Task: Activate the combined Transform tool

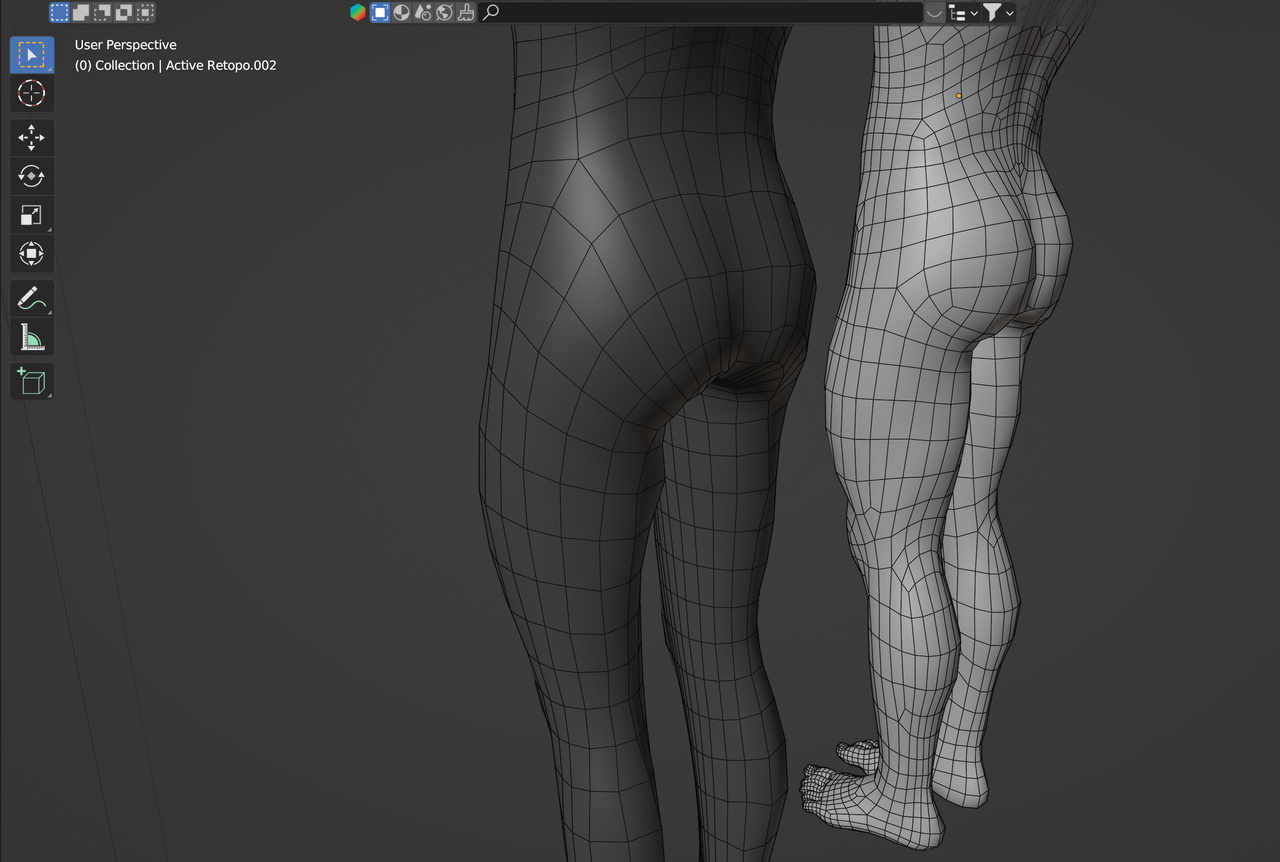Action: click(x=31, y=254)
